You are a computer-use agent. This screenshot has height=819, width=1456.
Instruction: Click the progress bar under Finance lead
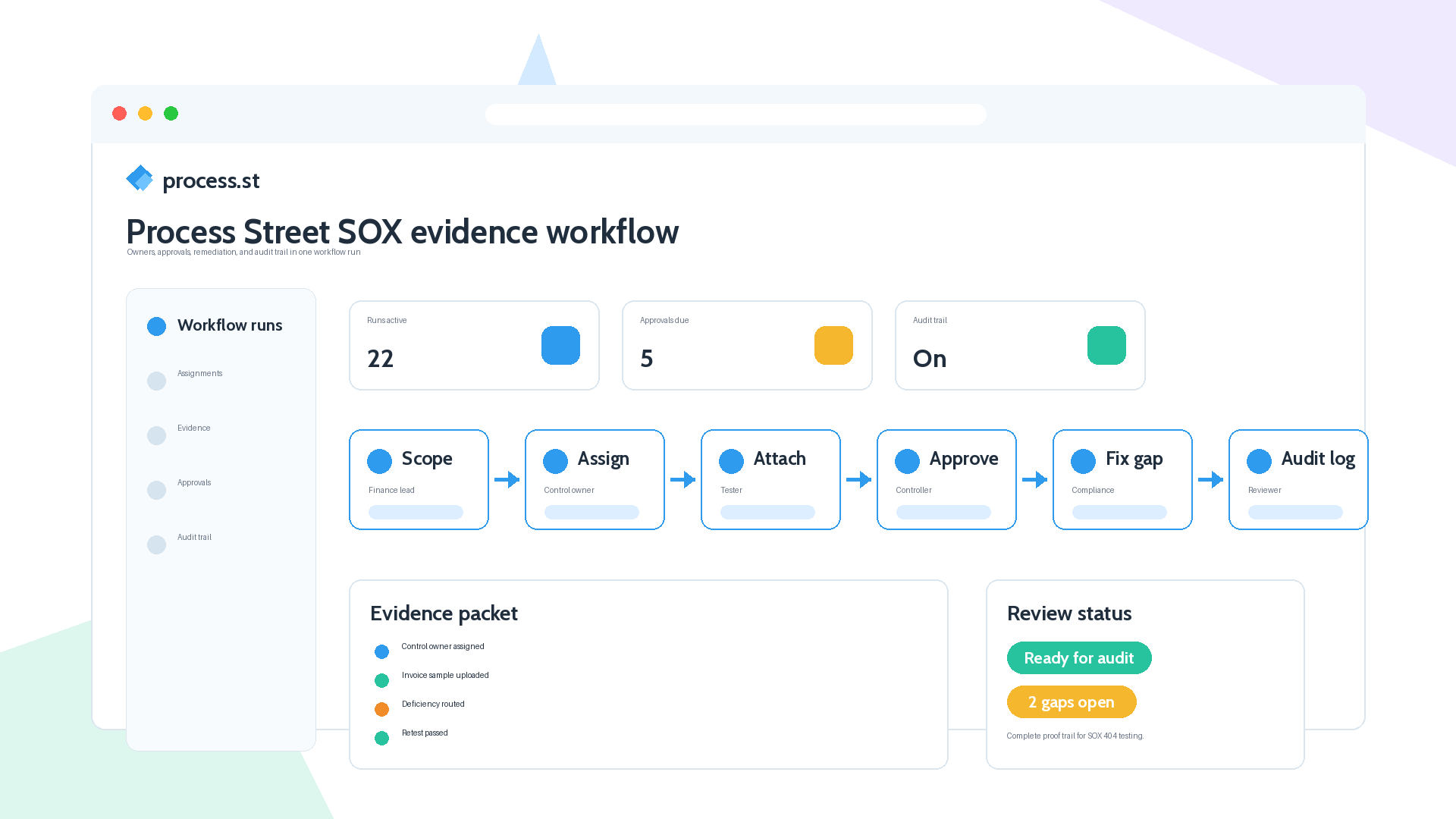pos(416,512)
